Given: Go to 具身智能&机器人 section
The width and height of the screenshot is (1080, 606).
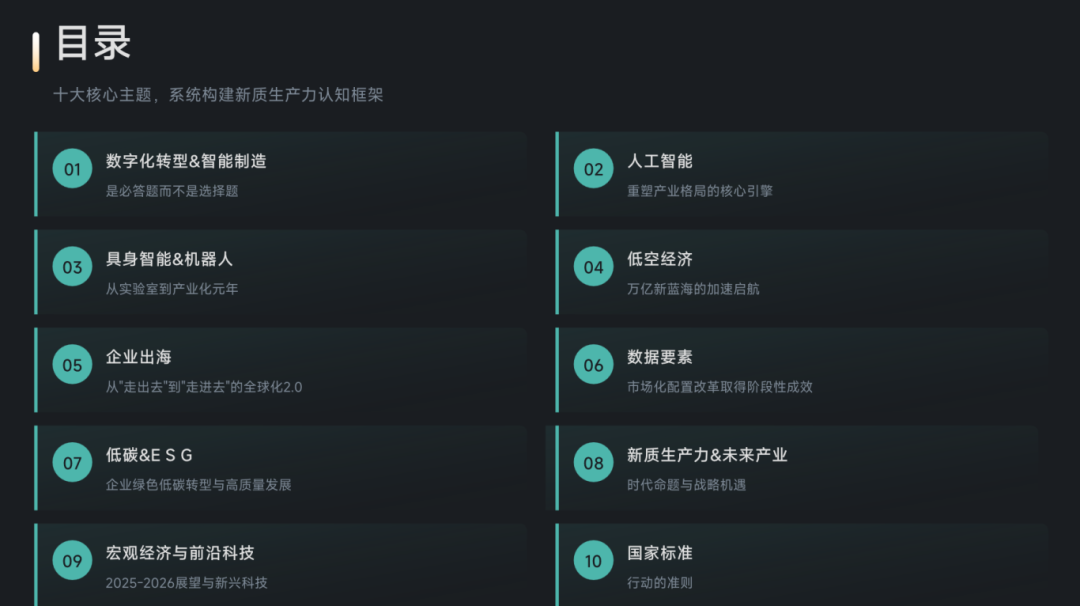Looking at the screenshot, I should [169, 259].
